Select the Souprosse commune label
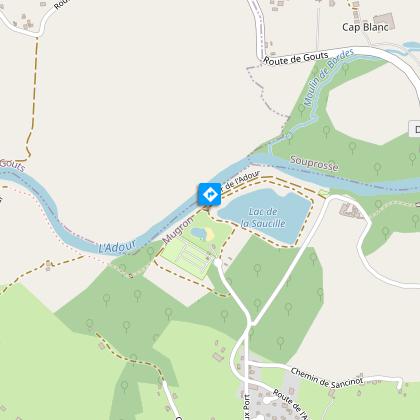 point(314,163)
